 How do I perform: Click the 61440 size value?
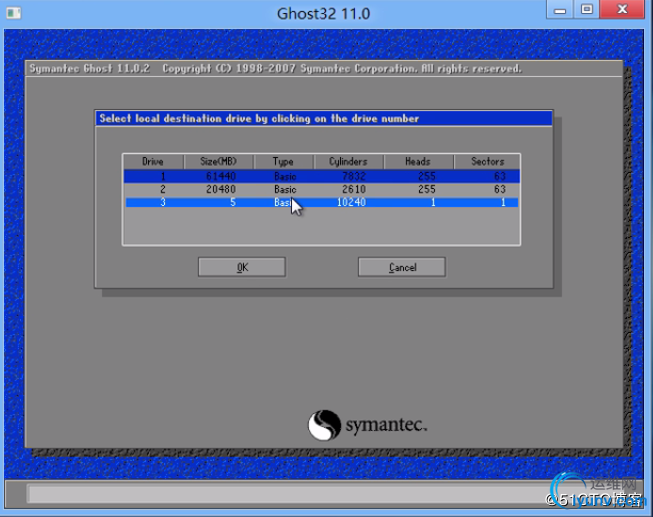[x=221, y=176]
